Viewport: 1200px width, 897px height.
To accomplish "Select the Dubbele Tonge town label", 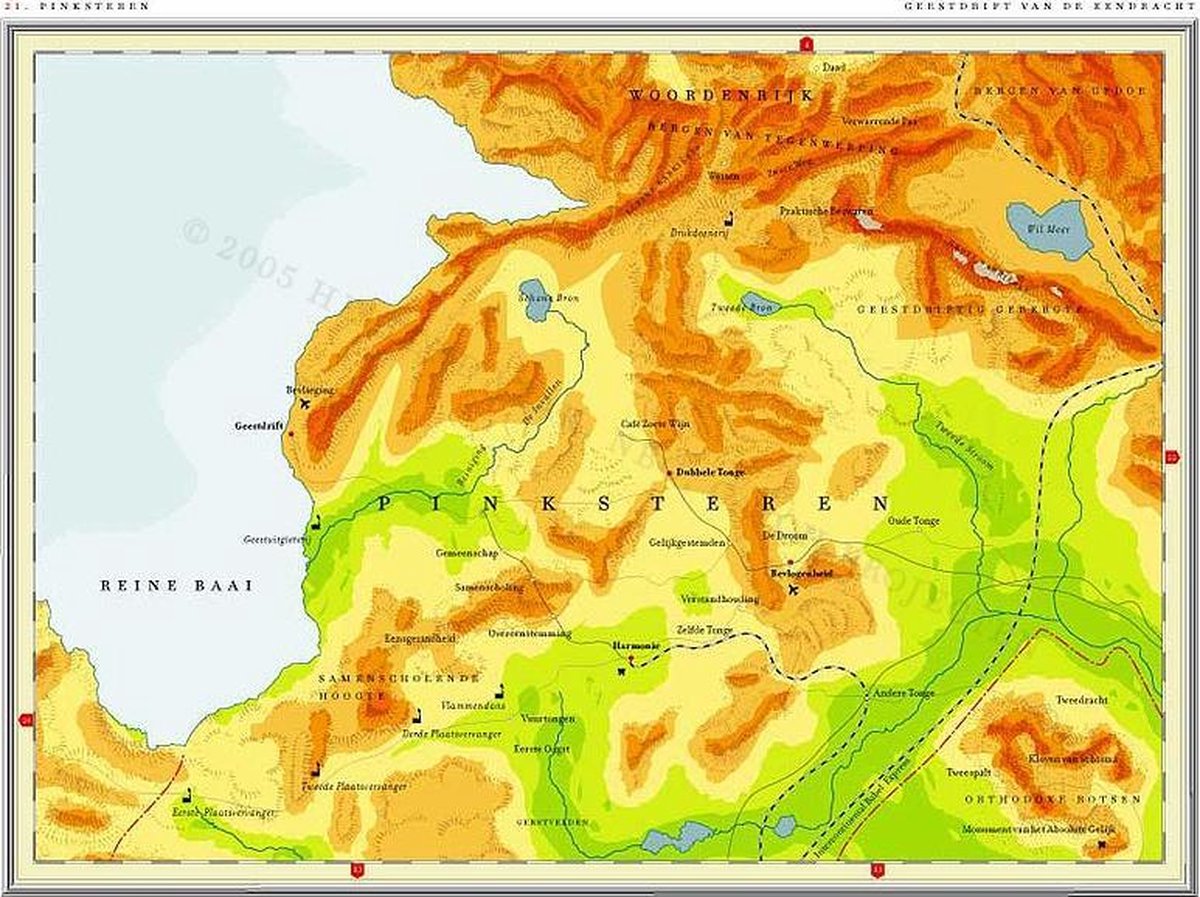I will tap(711, 471).
